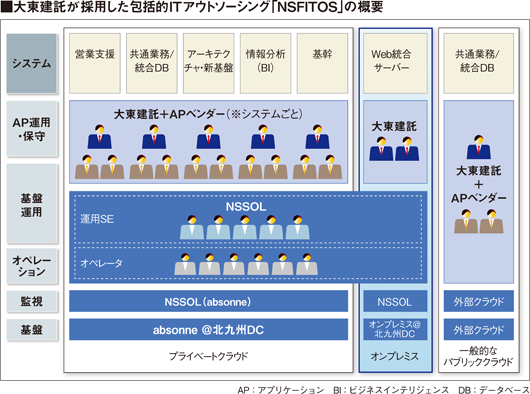Click the NSSOL (absonne) monitoring bar

(x=209, y=301)
